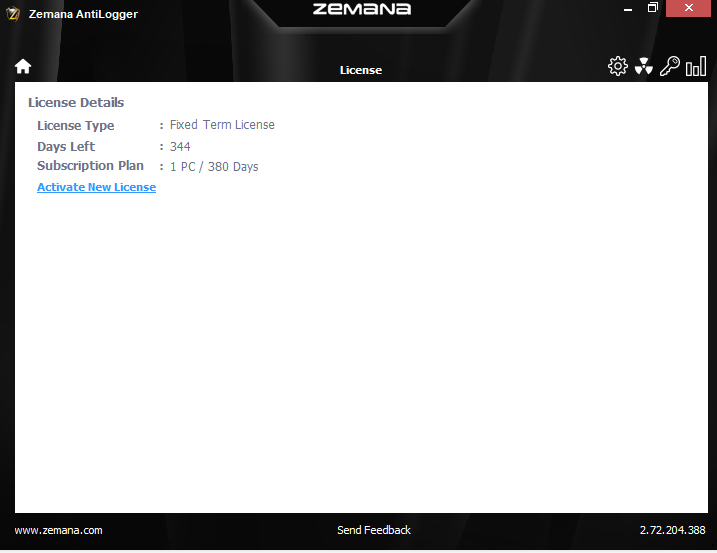Click the Zemana AntiLogger app logo icon

(13, 14)
